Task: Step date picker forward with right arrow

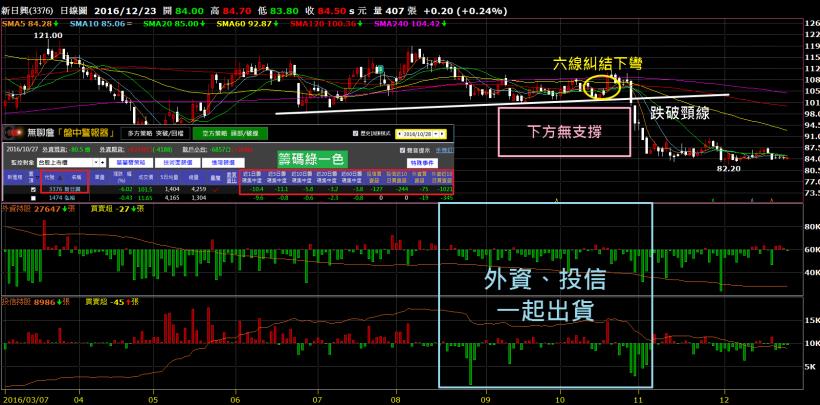Action: click(442, 134)
